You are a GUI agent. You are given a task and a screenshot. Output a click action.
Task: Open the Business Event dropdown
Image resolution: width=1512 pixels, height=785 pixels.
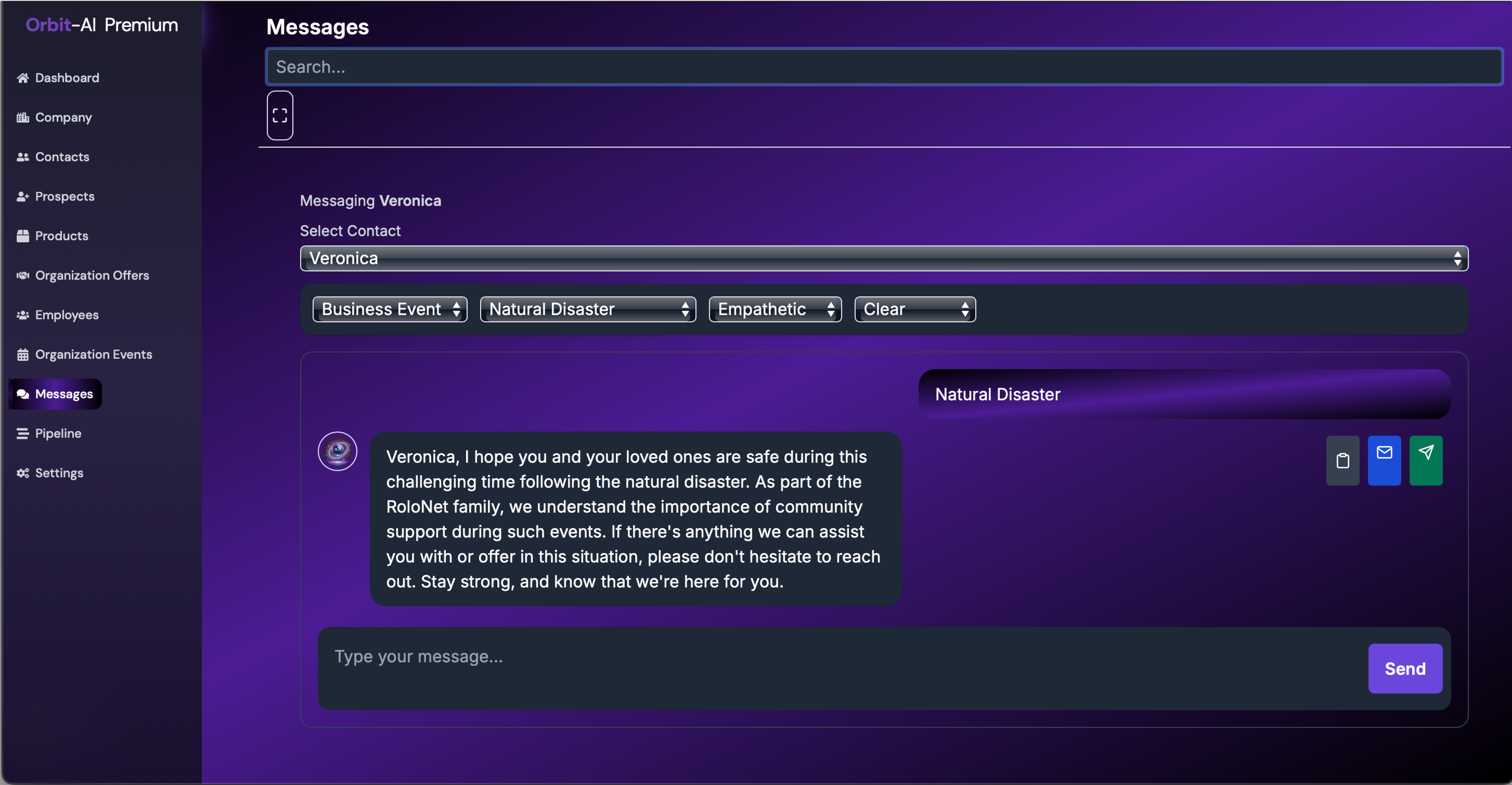(390, 309)
